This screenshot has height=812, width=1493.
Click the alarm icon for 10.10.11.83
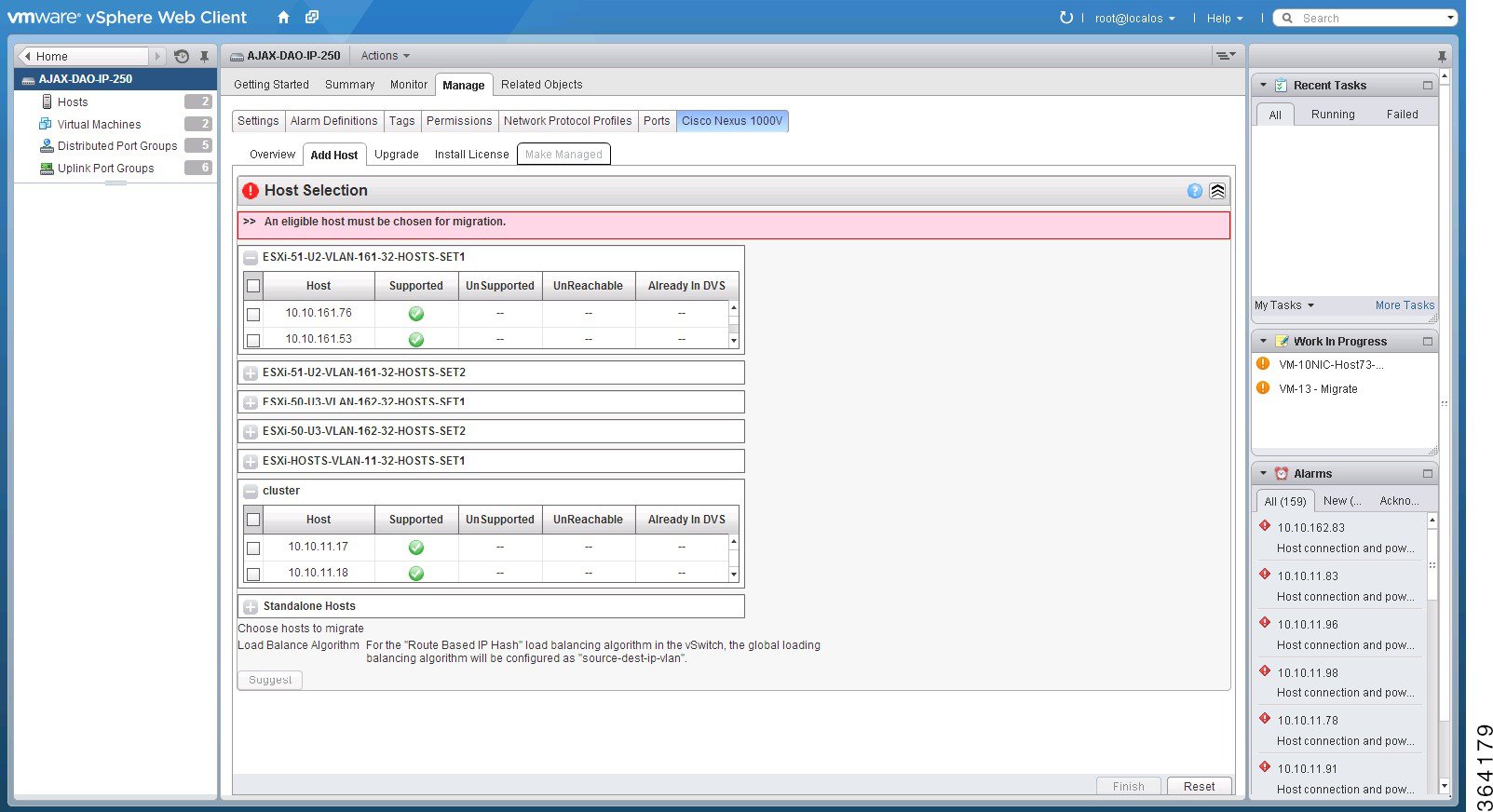coord(1265,575)
